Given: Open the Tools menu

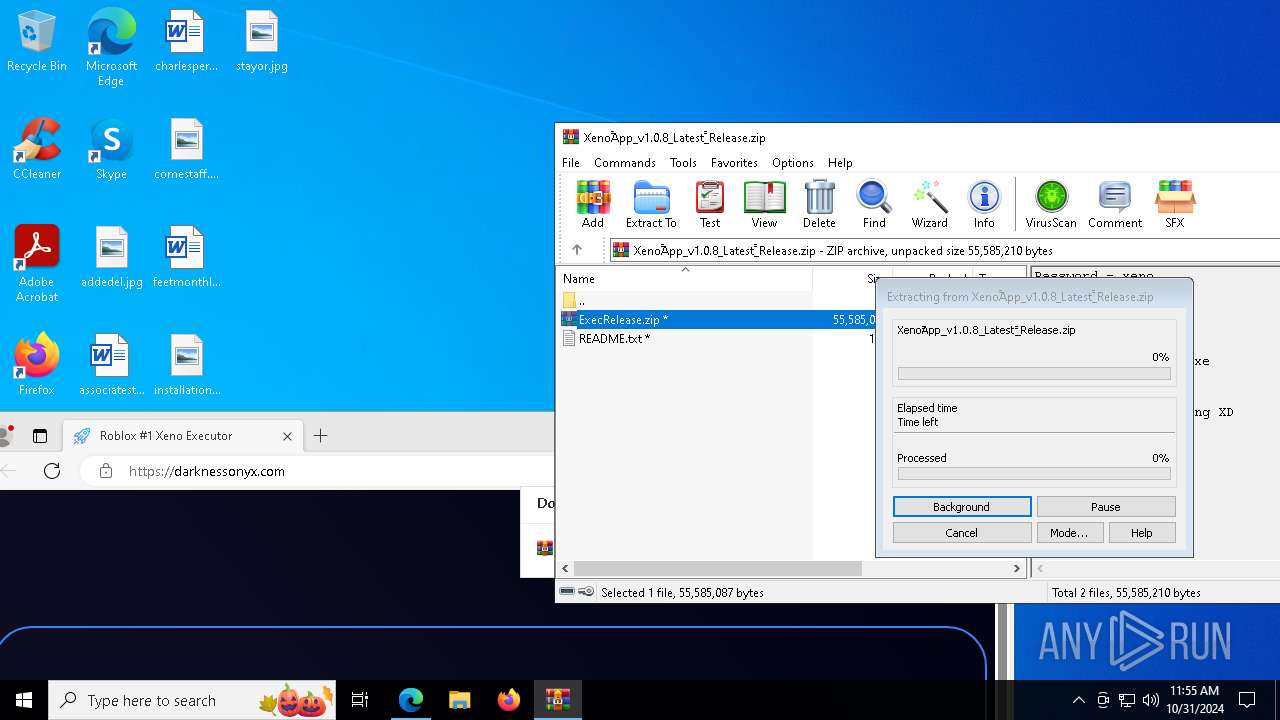Looking at the screenshot, I should point(683,163).
